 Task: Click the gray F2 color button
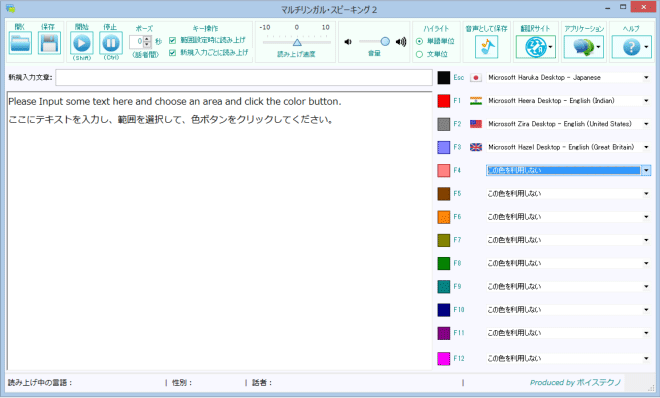[444, 124]
